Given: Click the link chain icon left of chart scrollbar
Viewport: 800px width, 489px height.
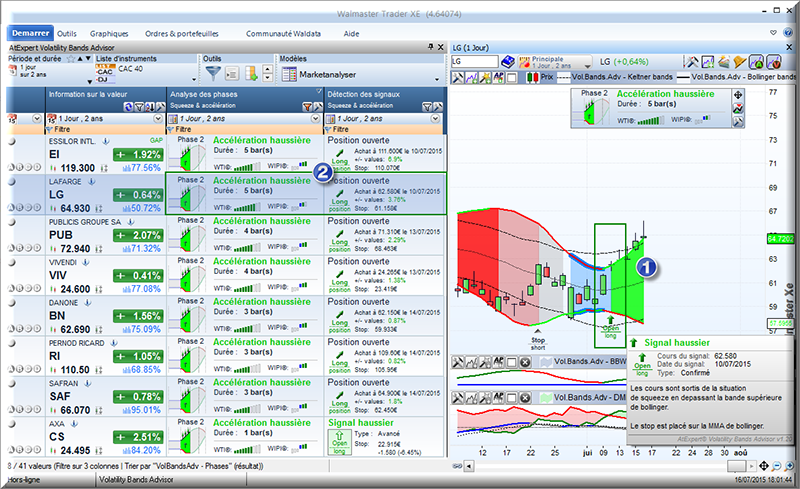Looking at the screenshot, I should [x=457, y=466].
